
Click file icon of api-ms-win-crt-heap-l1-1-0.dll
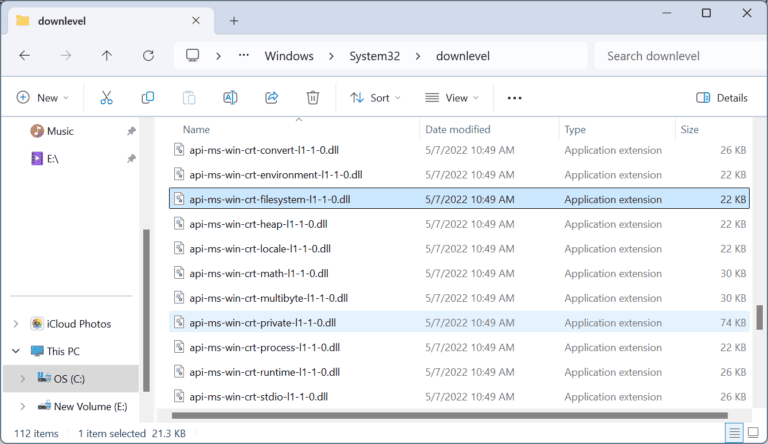(x=179, y=223)
